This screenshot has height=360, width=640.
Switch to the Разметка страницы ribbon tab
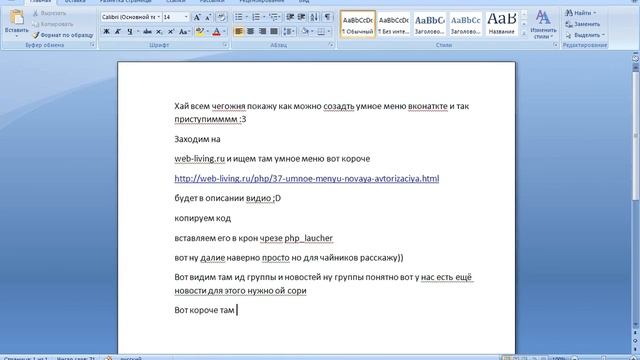125,2
